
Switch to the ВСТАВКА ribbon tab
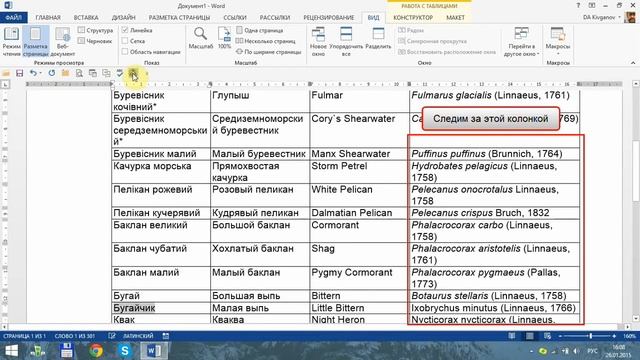click(86, 18)
